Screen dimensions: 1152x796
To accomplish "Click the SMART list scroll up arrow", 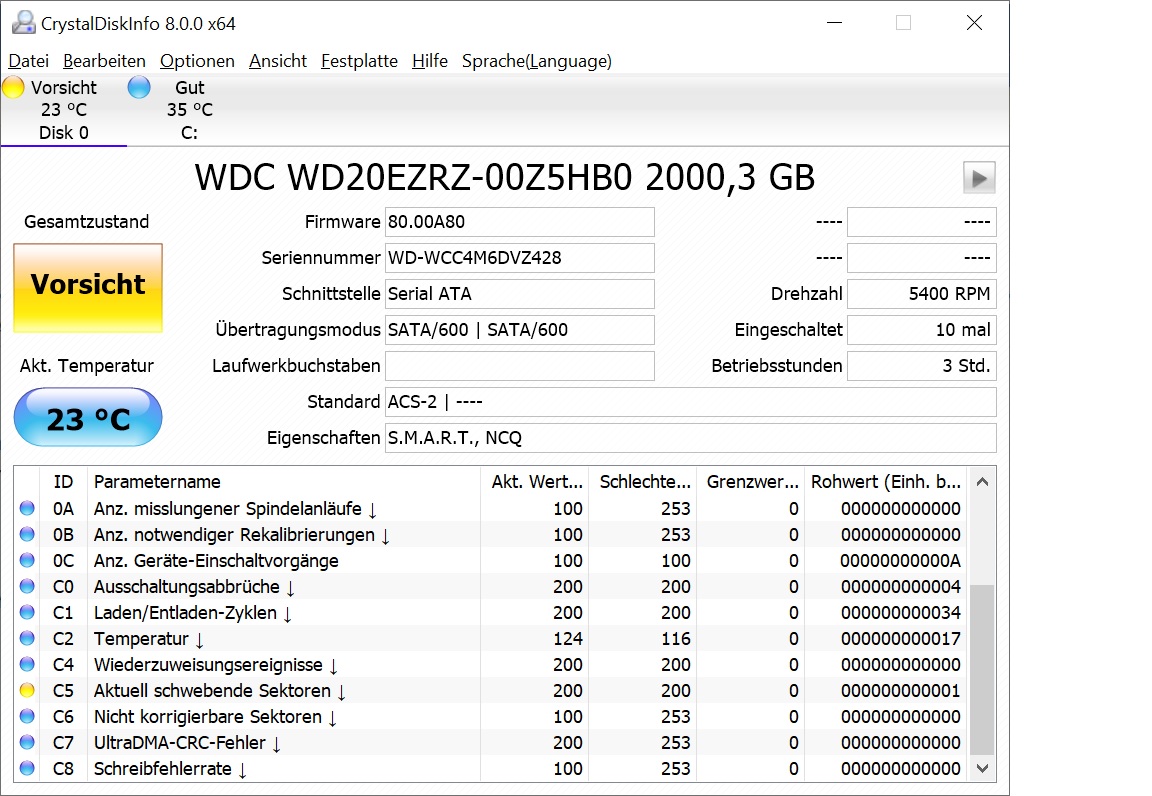I will pos(982,482).
